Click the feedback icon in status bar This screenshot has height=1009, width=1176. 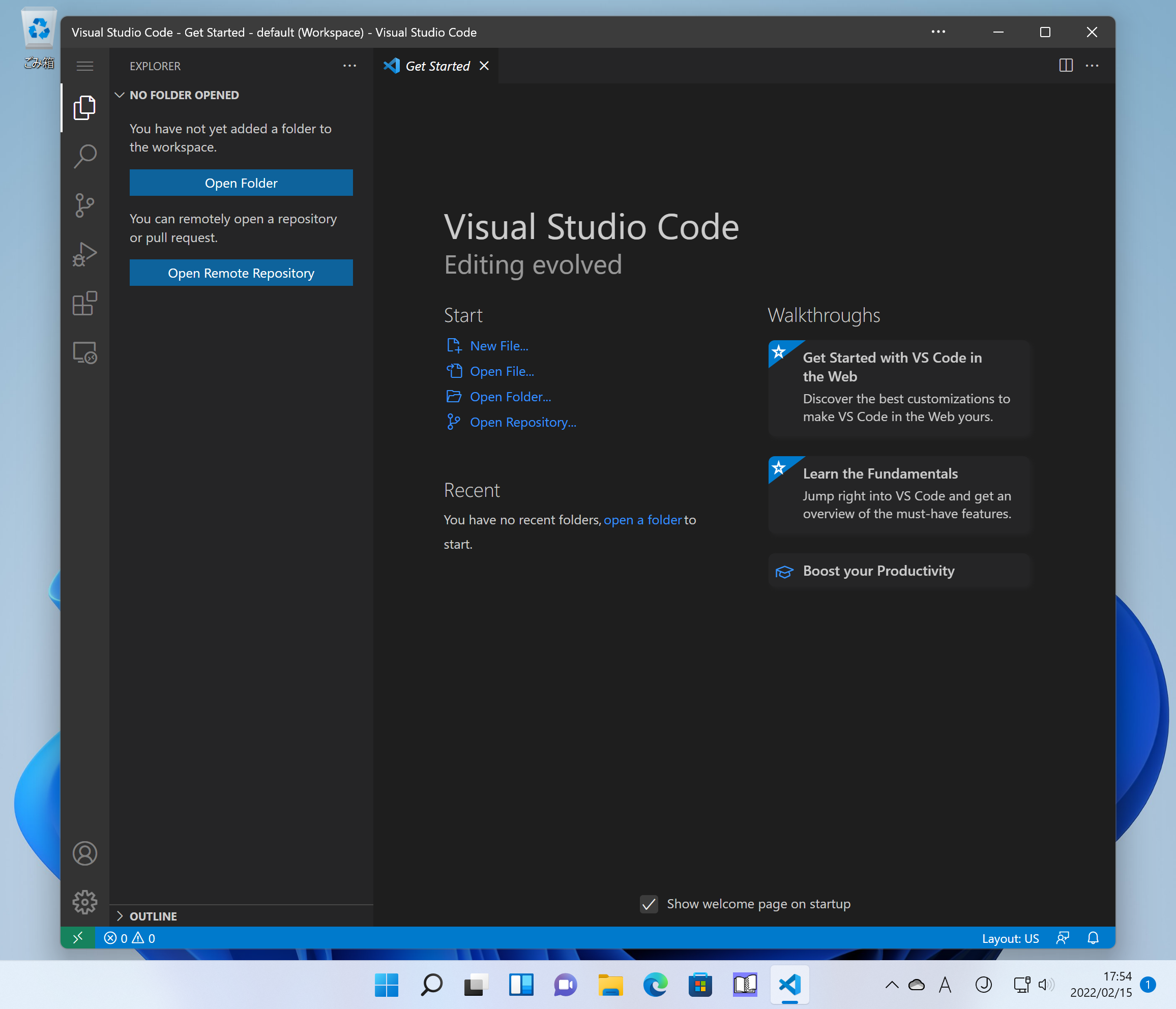1063,937
